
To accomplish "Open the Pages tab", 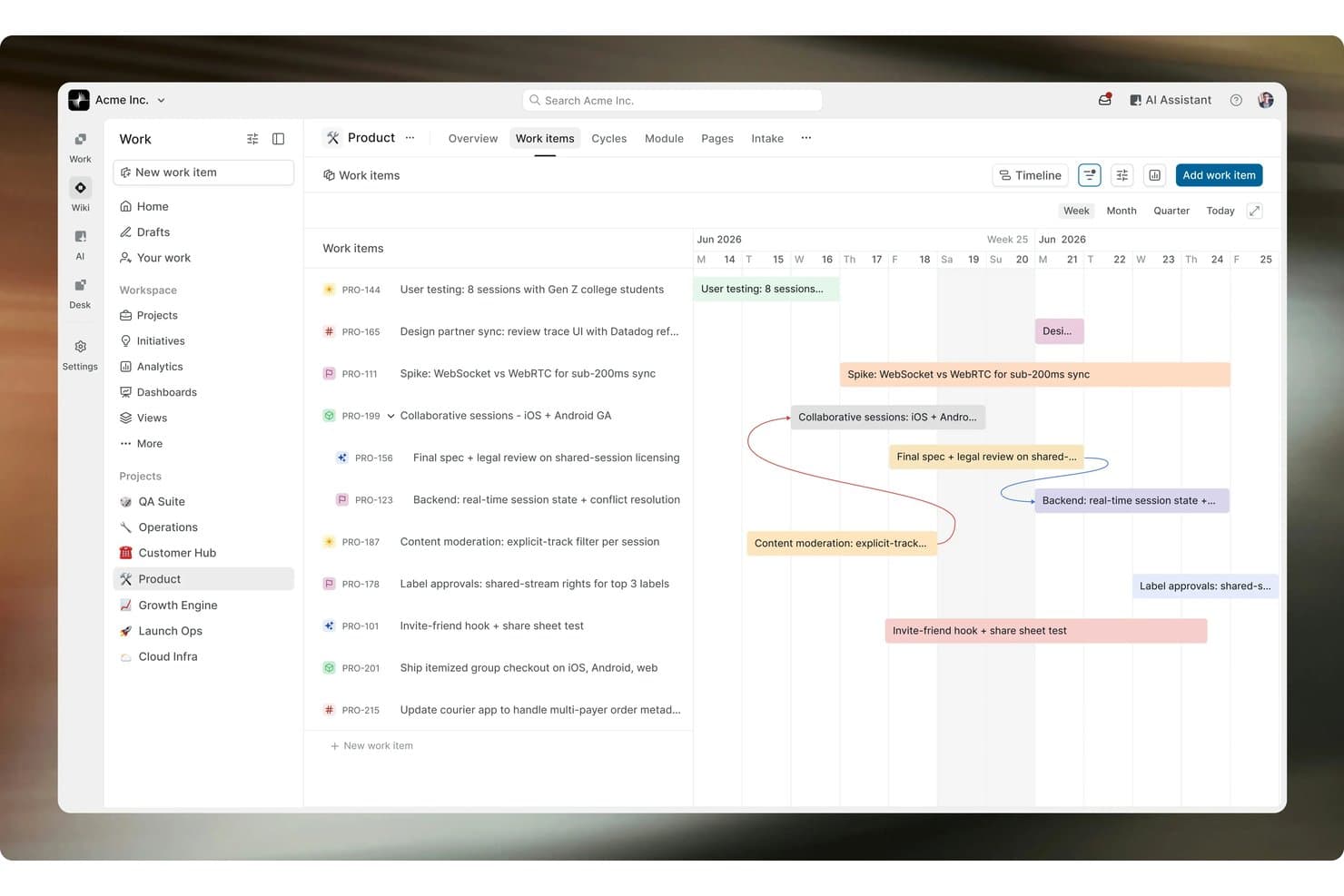I will 717,139.
